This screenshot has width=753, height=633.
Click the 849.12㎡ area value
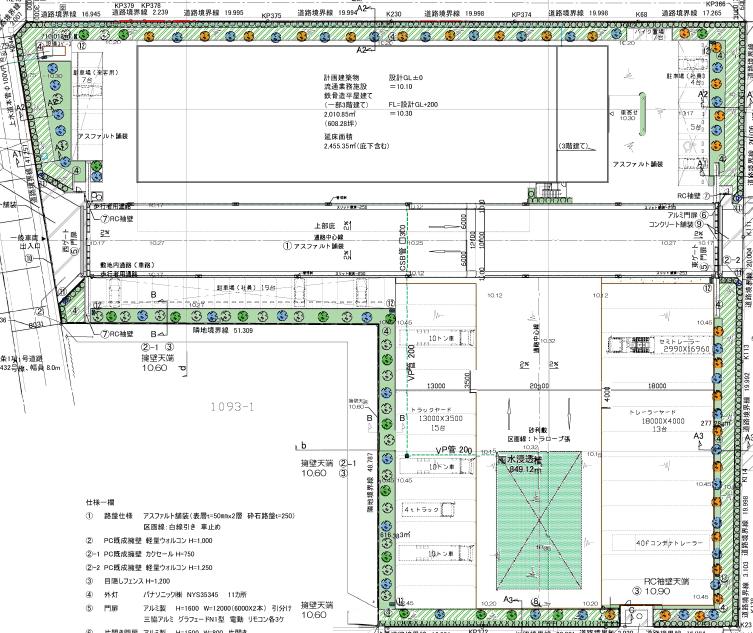point(524,470)
